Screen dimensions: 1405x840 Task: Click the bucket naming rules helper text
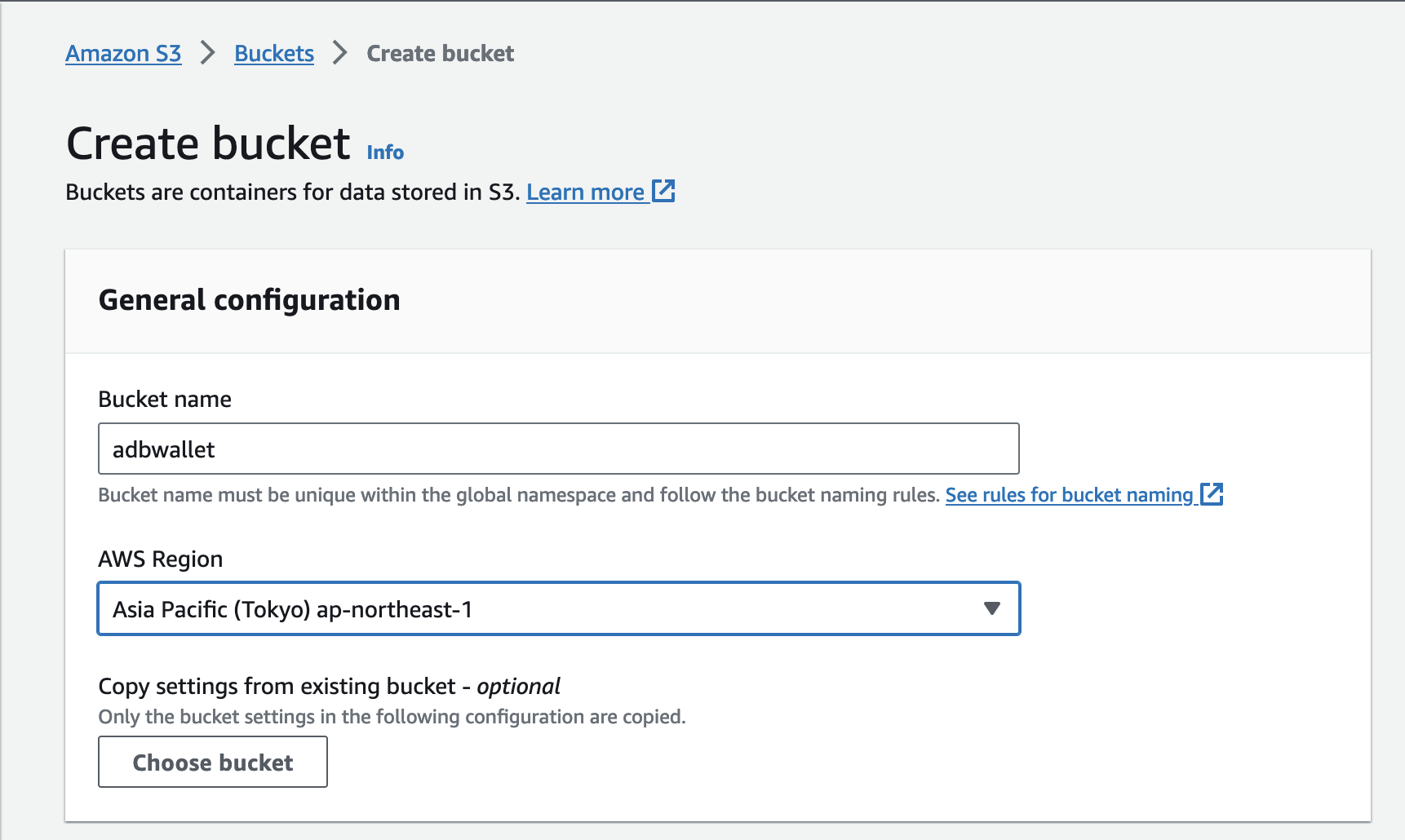(519, 495)
